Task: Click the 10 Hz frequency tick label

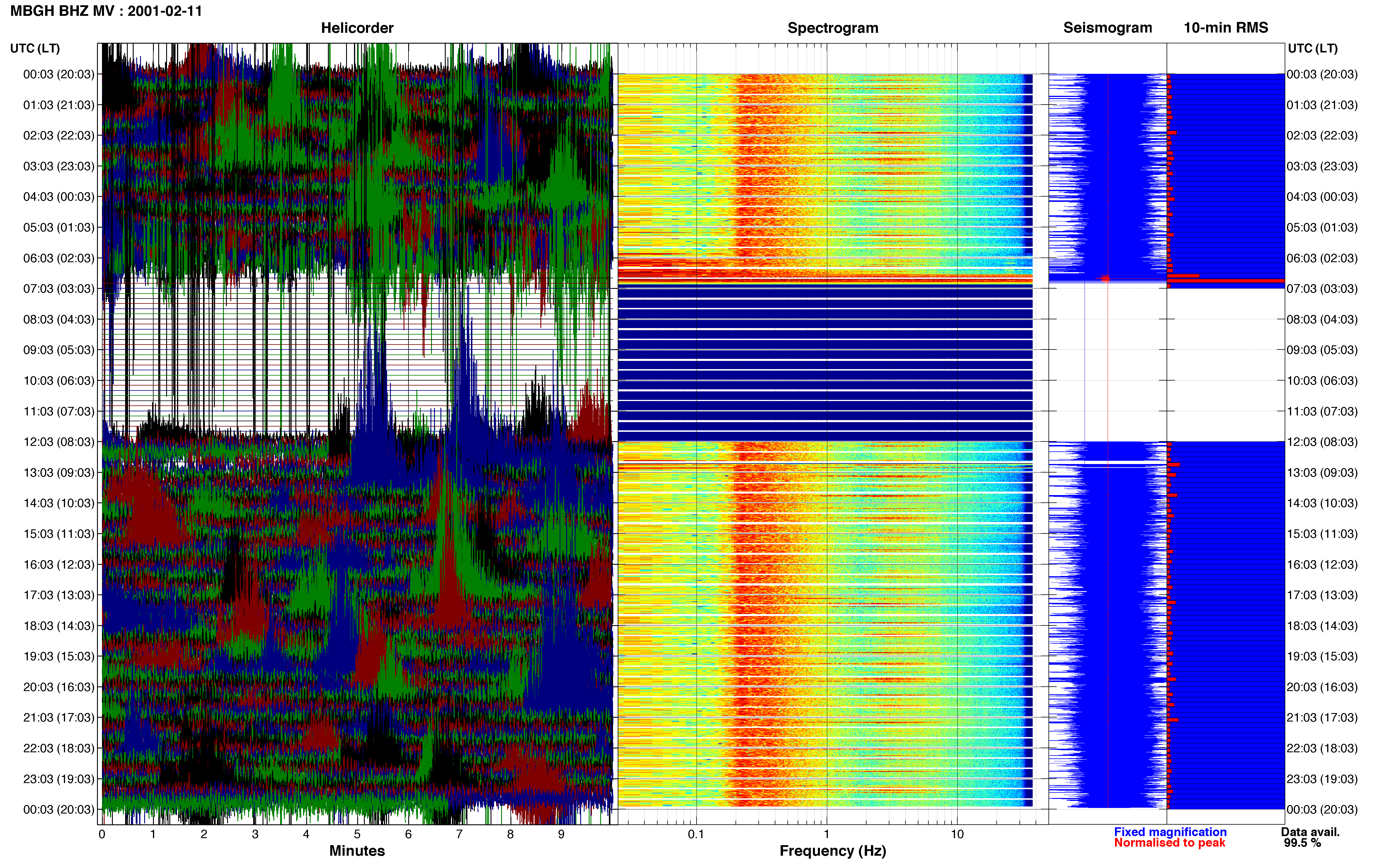Action: [x=957, y=834]
